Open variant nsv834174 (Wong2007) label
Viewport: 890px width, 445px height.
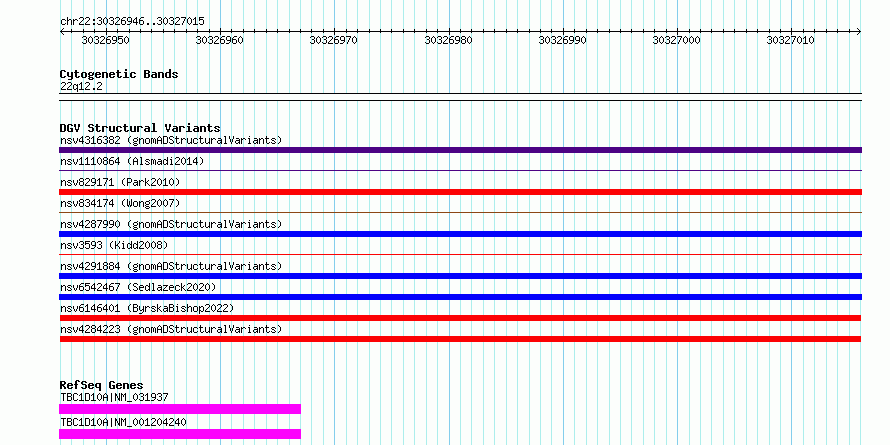[x=120, y=203]
